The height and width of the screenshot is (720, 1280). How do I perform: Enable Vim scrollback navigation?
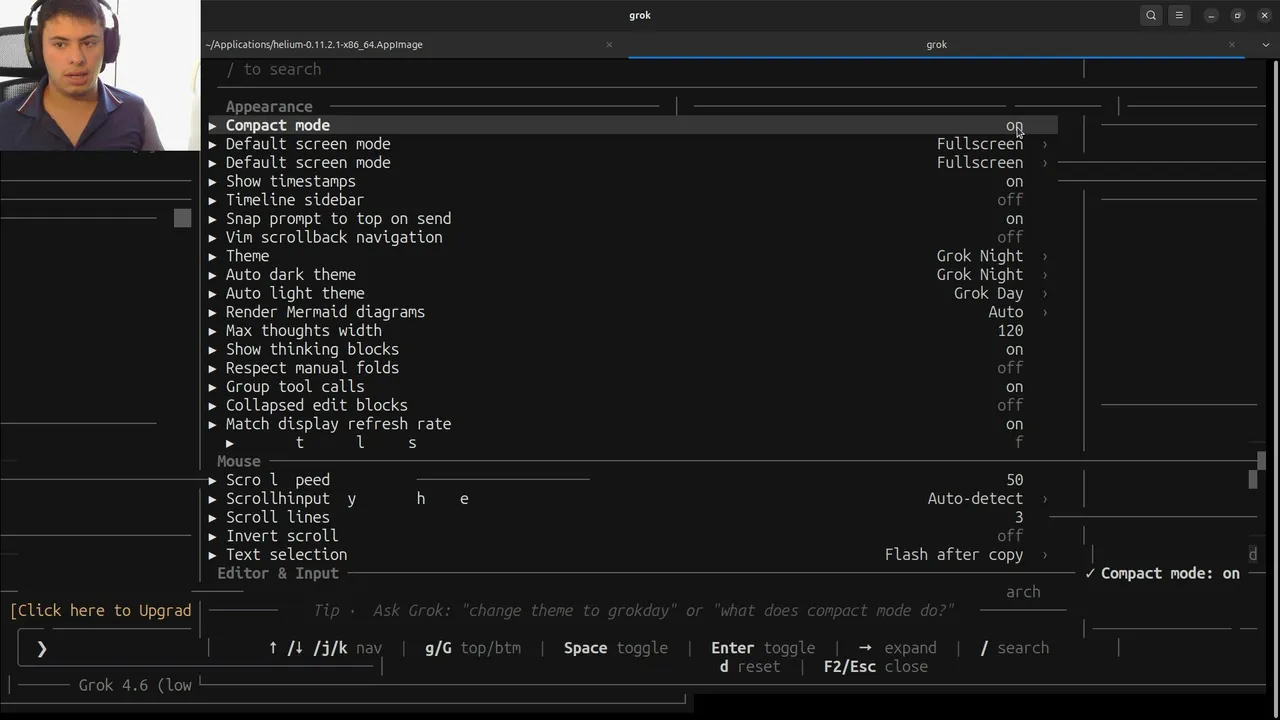(1010, 237)
